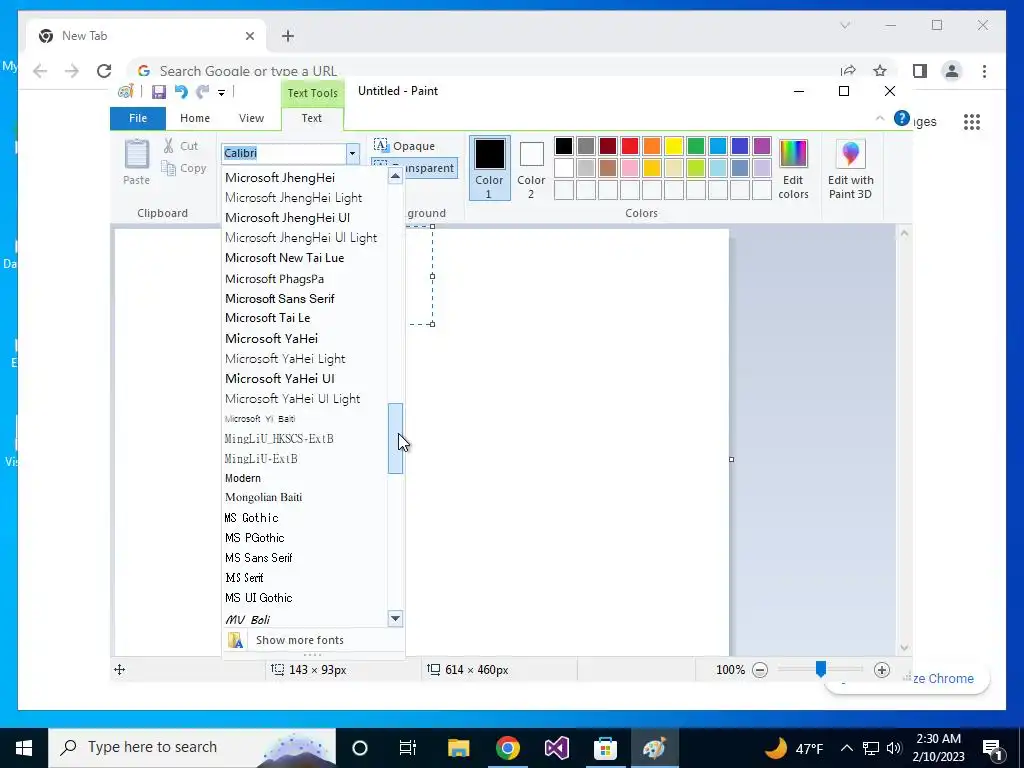Click the Text Tools contextual tab header

[x=313, y=93]
